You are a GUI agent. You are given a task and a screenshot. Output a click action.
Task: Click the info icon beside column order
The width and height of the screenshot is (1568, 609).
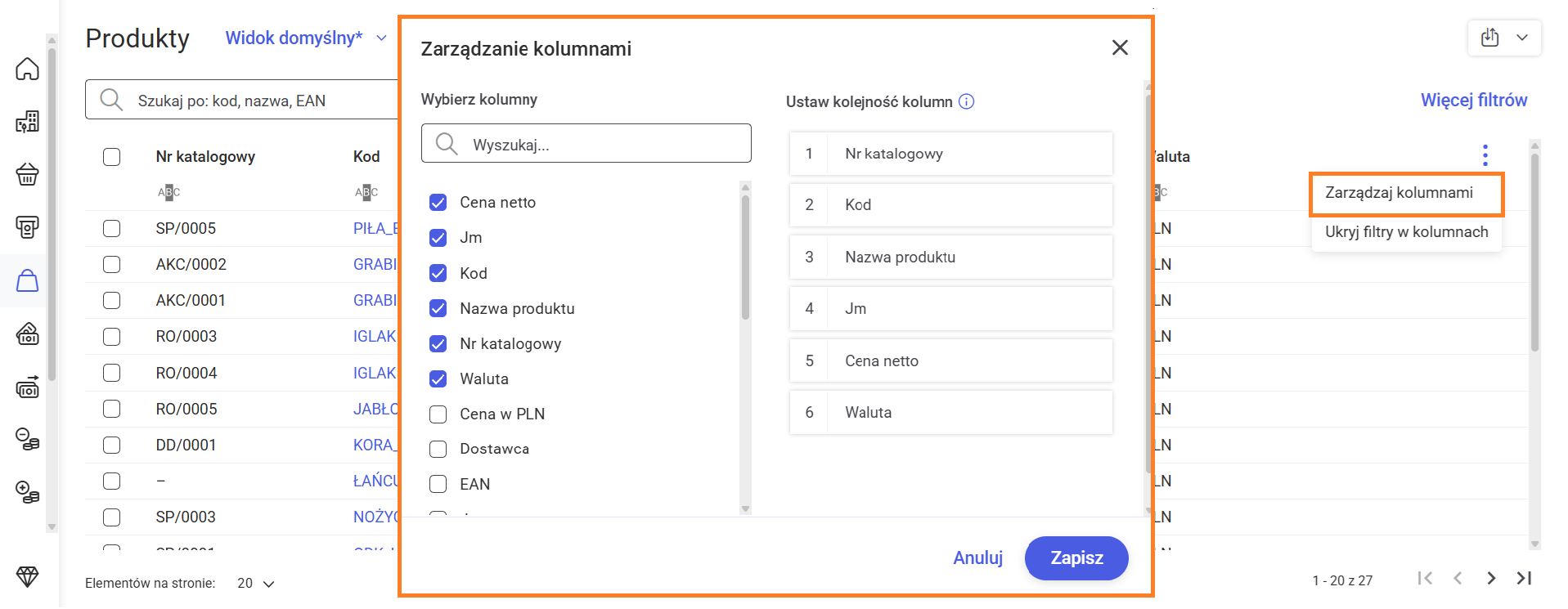click(966, 101)
